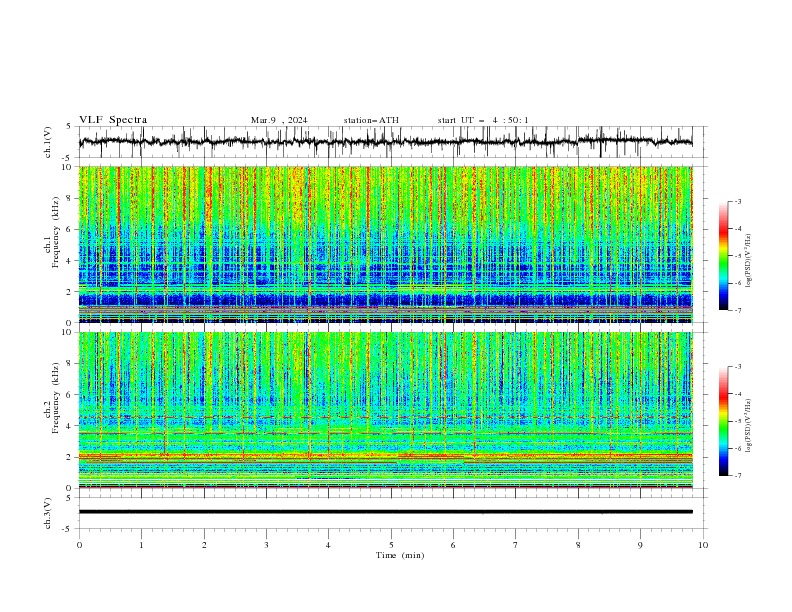This screenshot has width=792, height=612.
Task: Click the "-5" tick on ch.1 color bar
Action: 737,256
